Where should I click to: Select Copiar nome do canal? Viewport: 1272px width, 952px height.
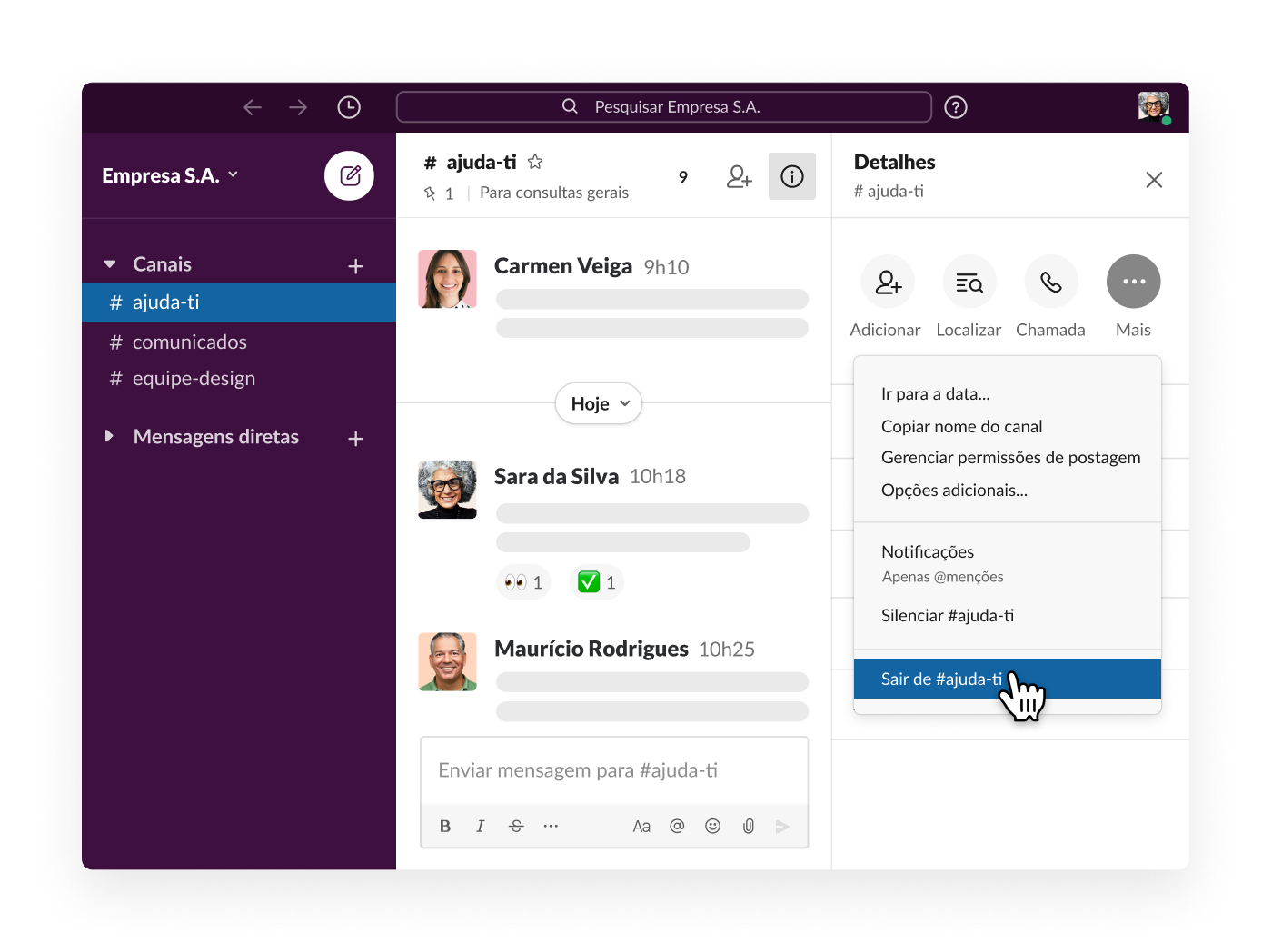[x=961, y=426]
